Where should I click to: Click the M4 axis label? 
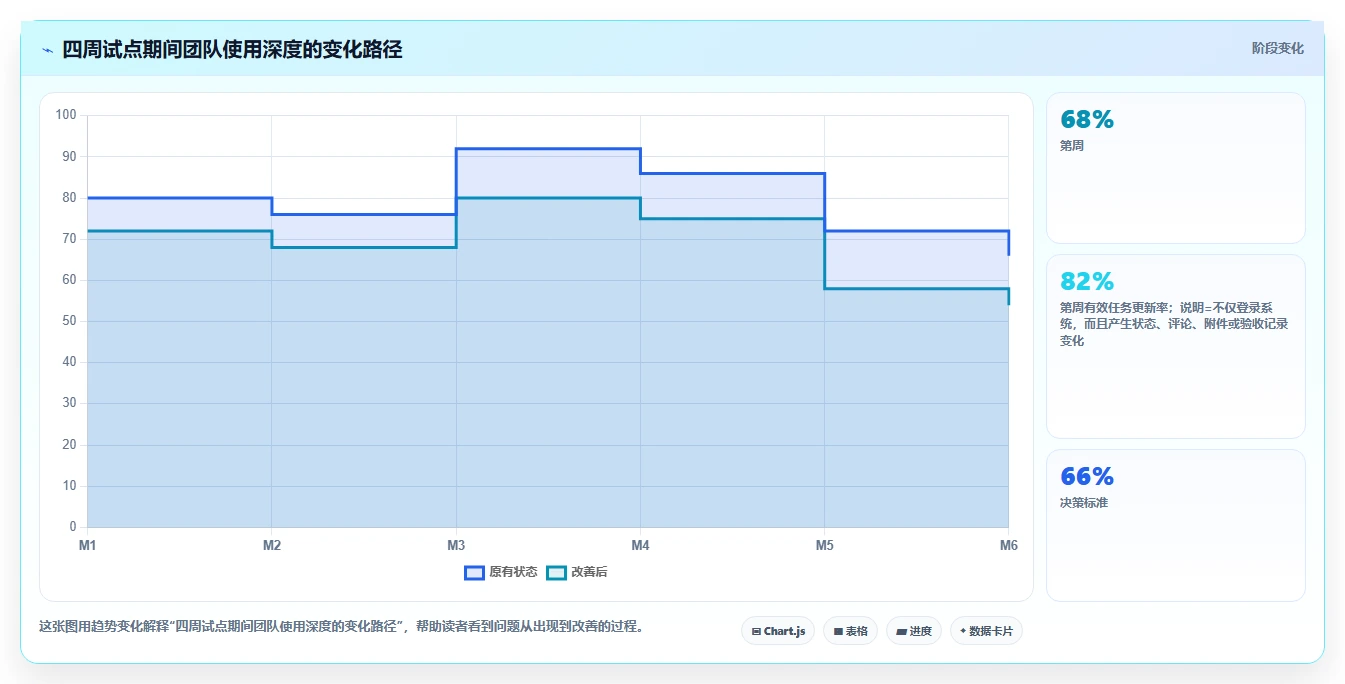click(640, 545)
